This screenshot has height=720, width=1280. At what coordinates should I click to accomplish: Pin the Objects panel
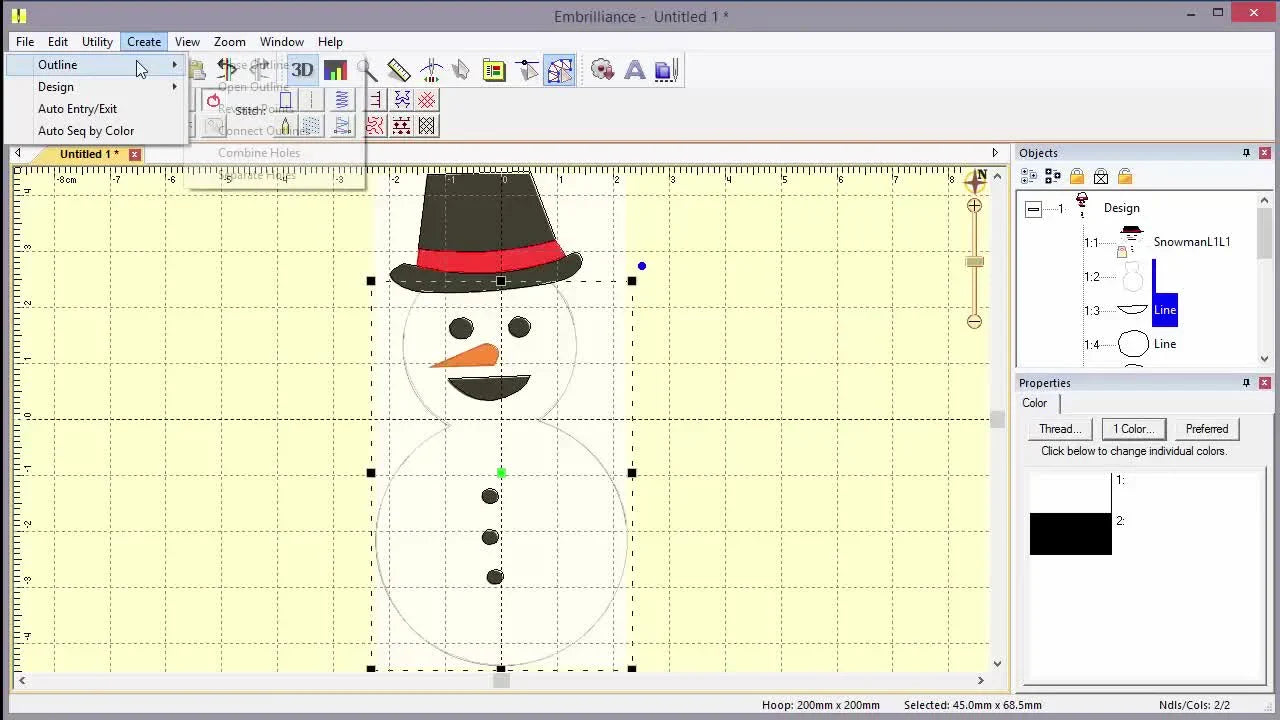1246,153
